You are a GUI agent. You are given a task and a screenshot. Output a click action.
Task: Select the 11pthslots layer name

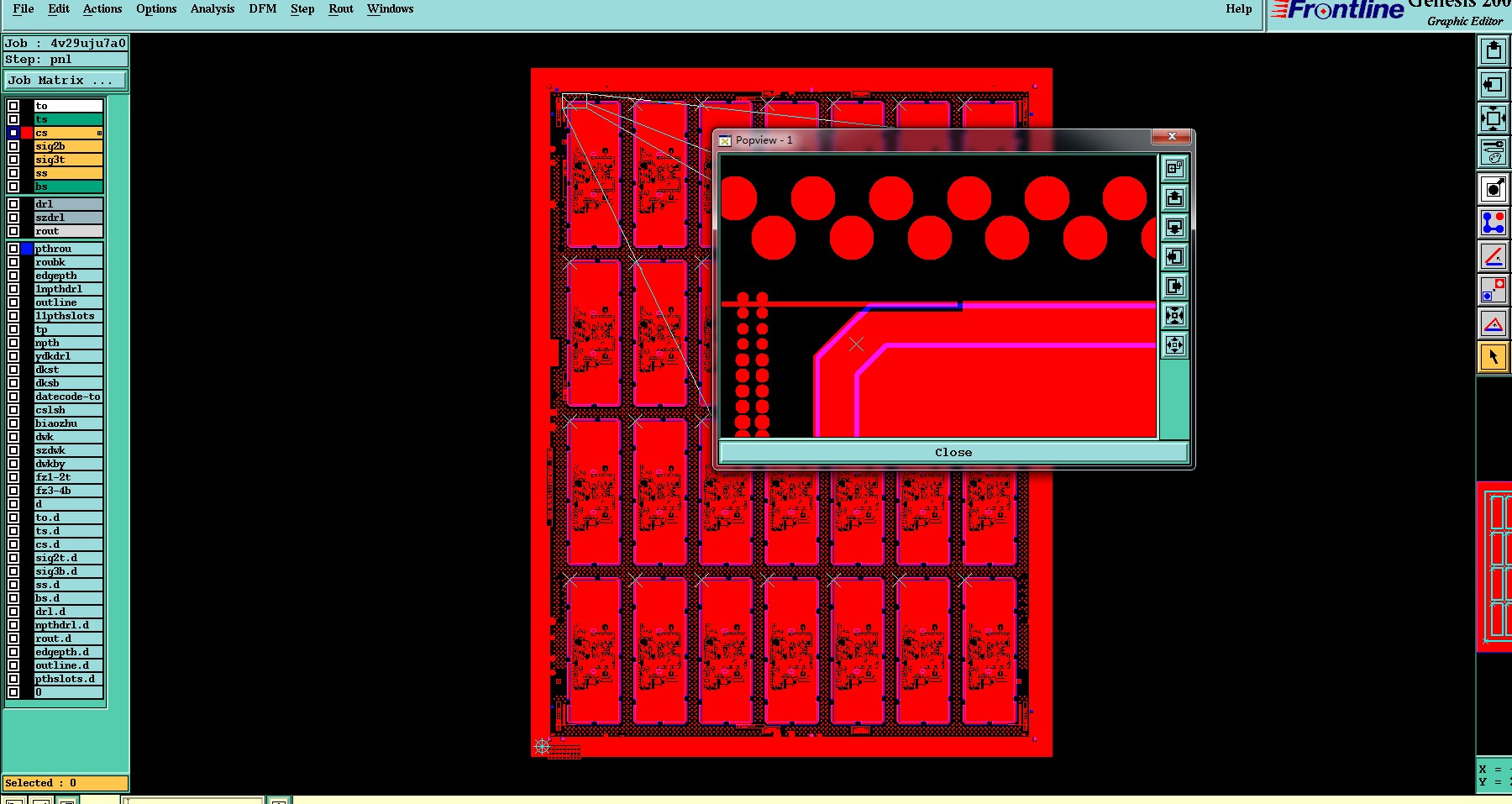pos(68,316)
